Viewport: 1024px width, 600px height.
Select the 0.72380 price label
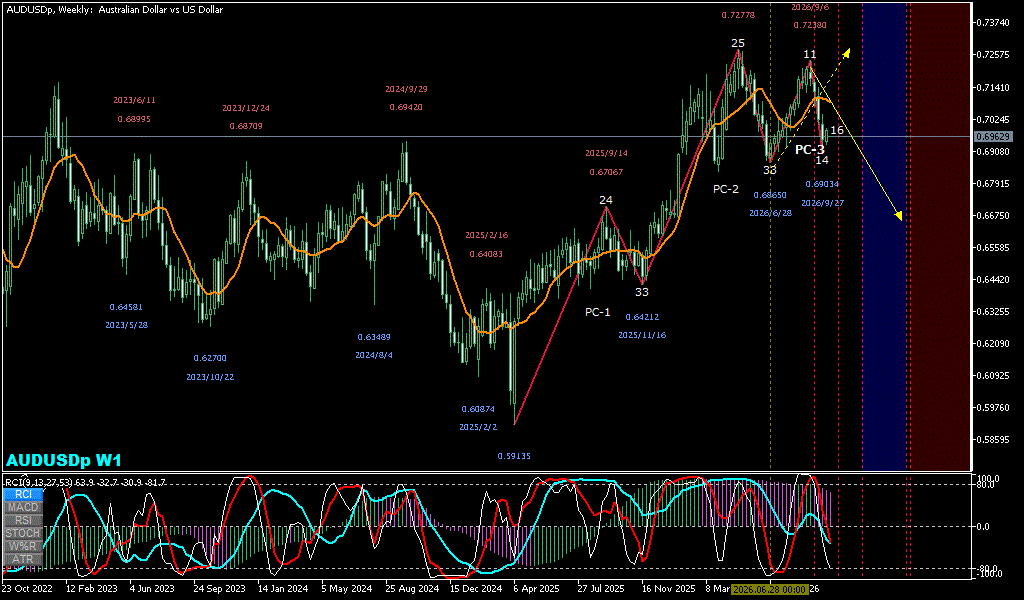(810, 25)
